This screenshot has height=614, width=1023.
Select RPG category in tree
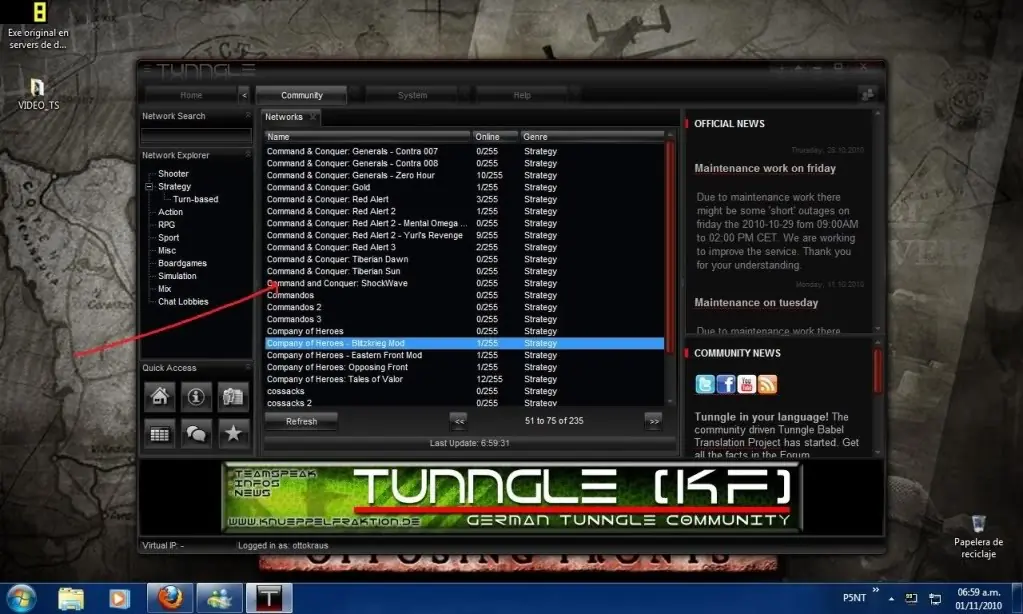coord(166,224)
